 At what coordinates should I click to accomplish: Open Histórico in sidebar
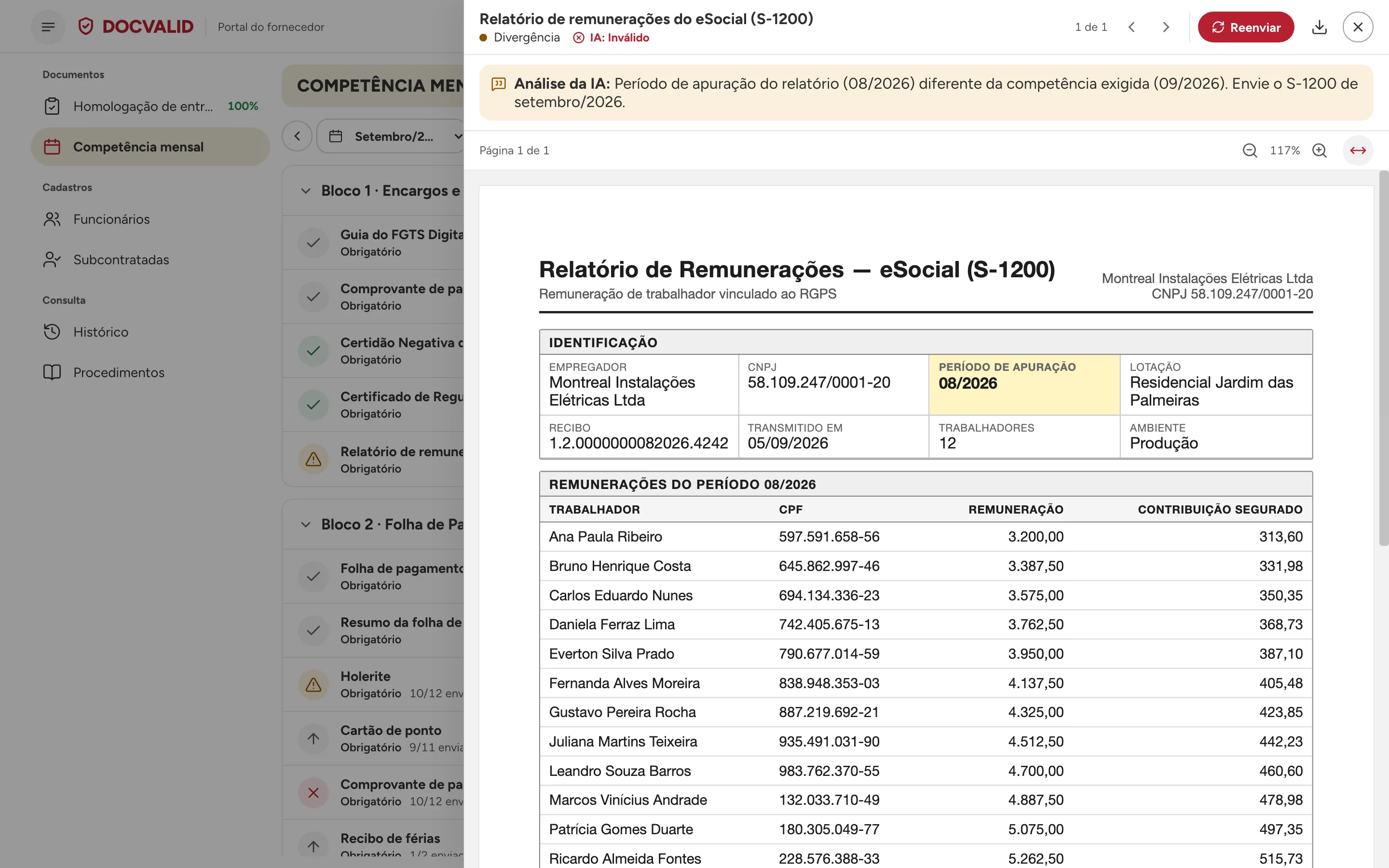pos(150,332)
